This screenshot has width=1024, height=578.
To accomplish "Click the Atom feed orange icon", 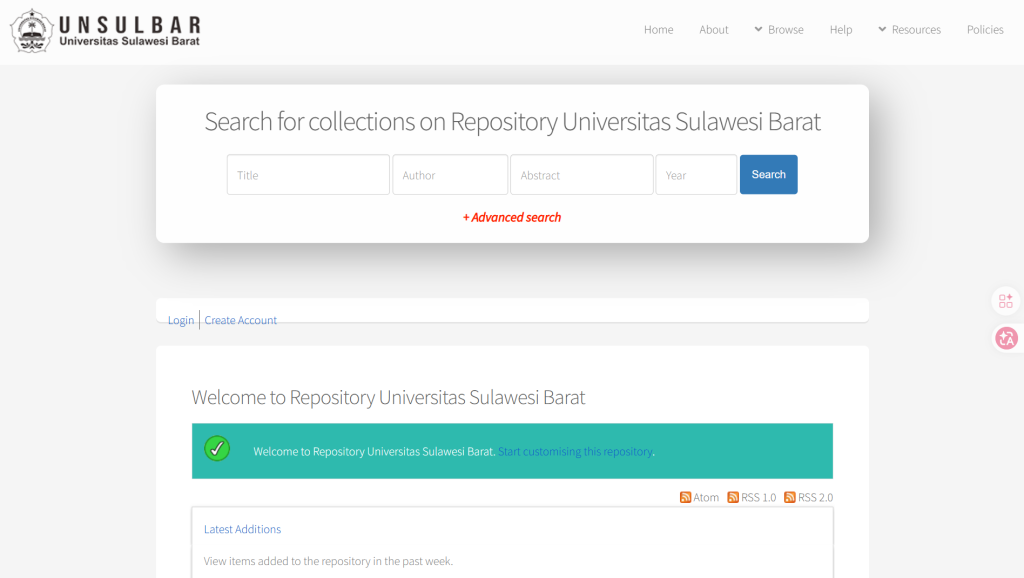I will tap(685, 498).
